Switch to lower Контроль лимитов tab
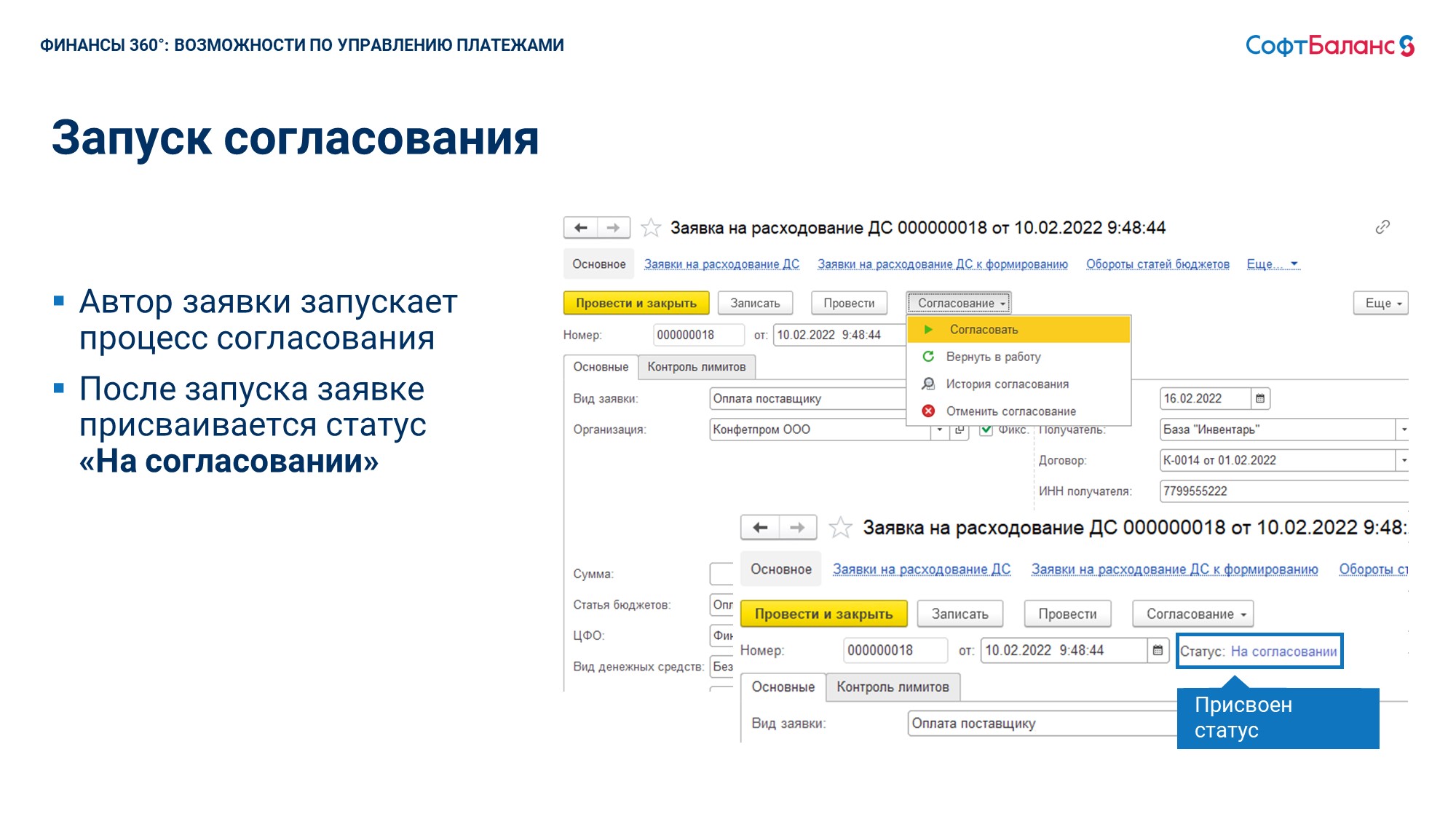 (893, 687)
